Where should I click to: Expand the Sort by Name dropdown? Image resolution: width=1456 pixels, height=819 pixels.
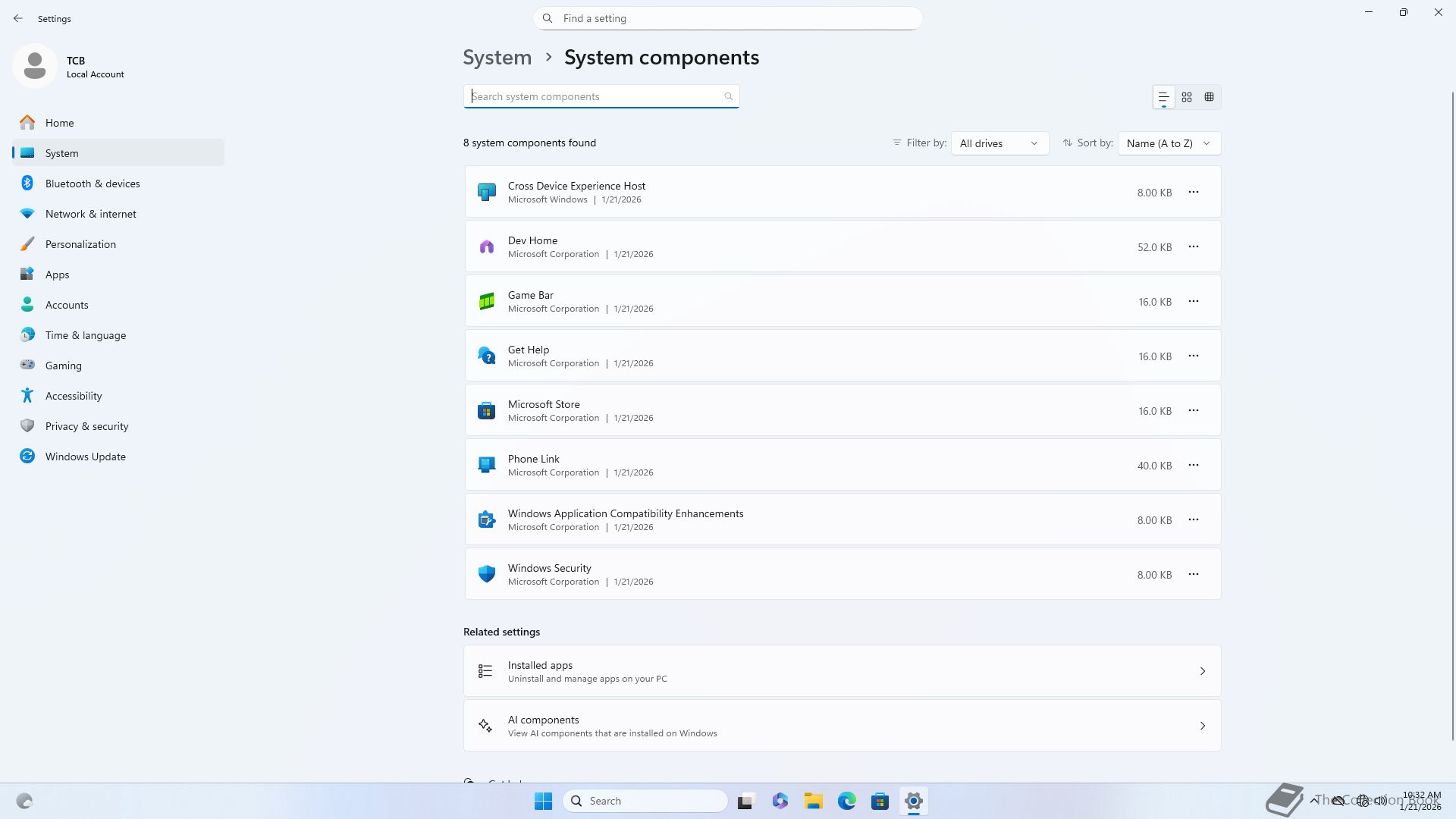[1169, 143]
